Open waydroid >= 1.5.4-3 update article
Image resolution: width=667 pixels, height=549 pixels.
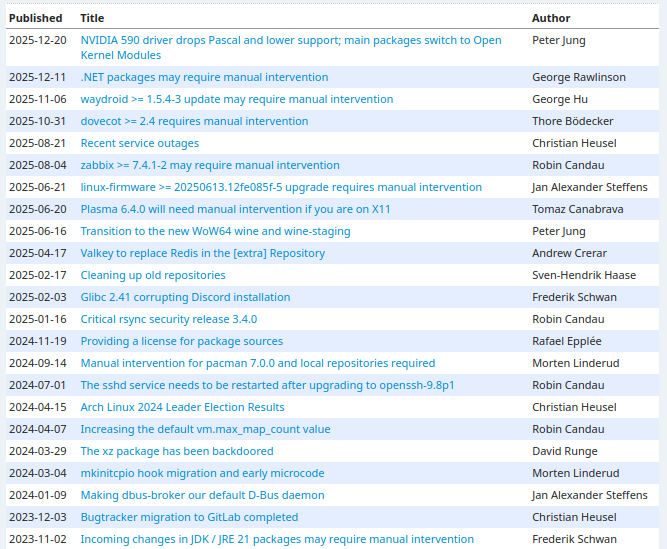tap(237, 100)
